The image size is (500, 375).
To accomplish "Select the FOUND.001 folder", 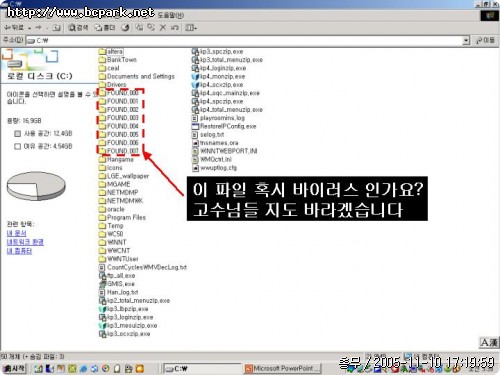I will [118, 101].
